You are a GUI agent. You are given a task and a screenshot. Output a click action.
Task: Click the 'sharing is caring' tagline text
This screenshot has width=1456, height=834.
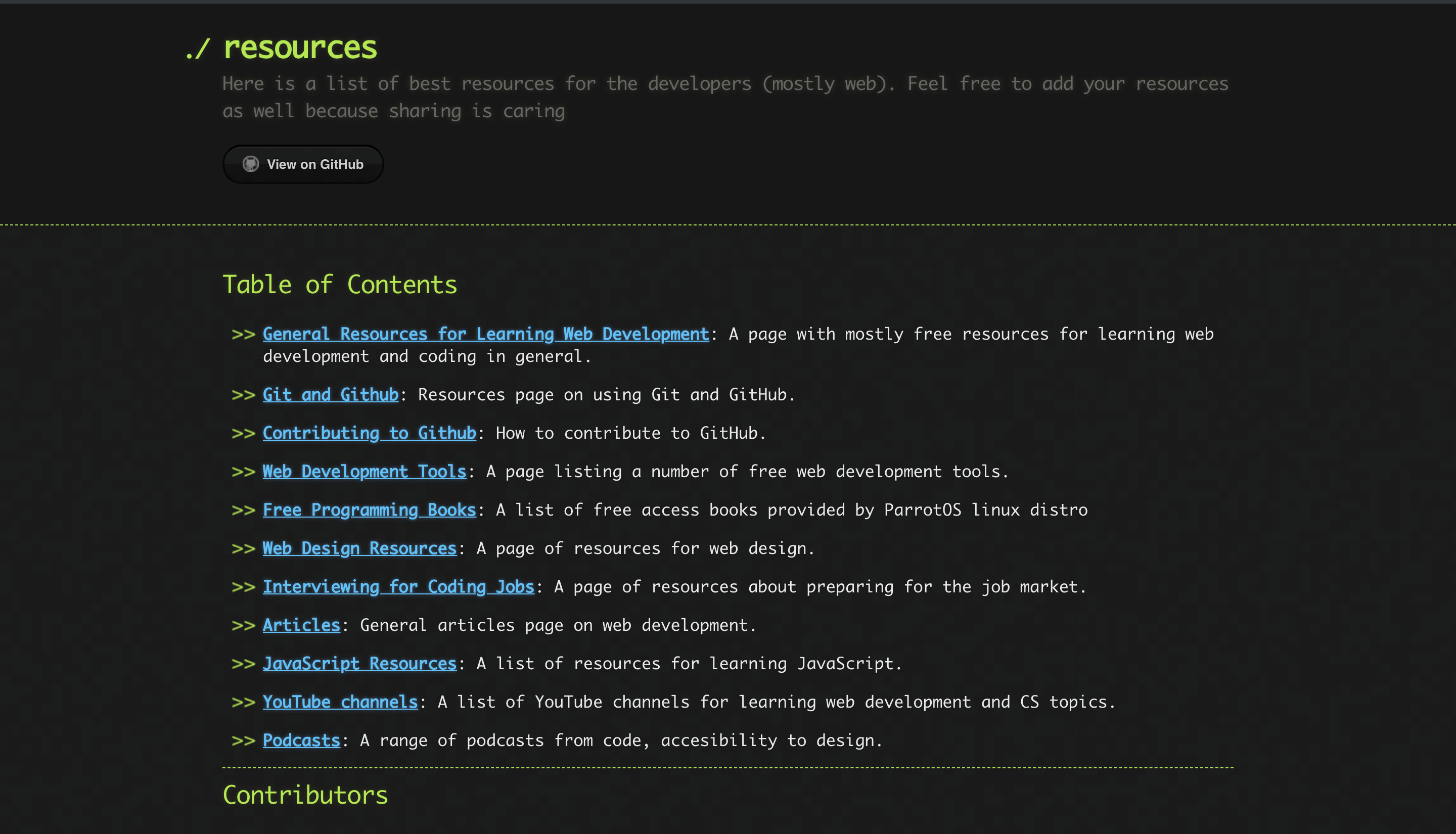coord(477,111)
